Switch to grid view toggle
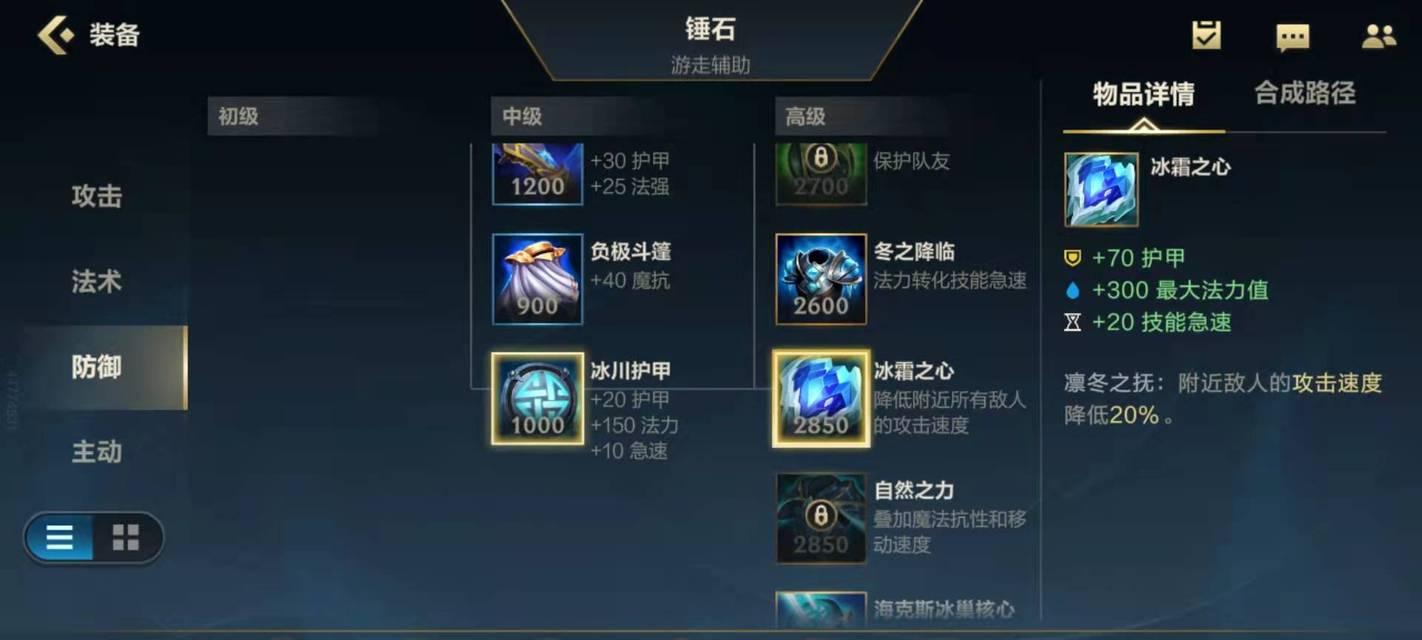The height and width of the screenshot is (640, 1422). pyautogui.click(x=126, y=538)
